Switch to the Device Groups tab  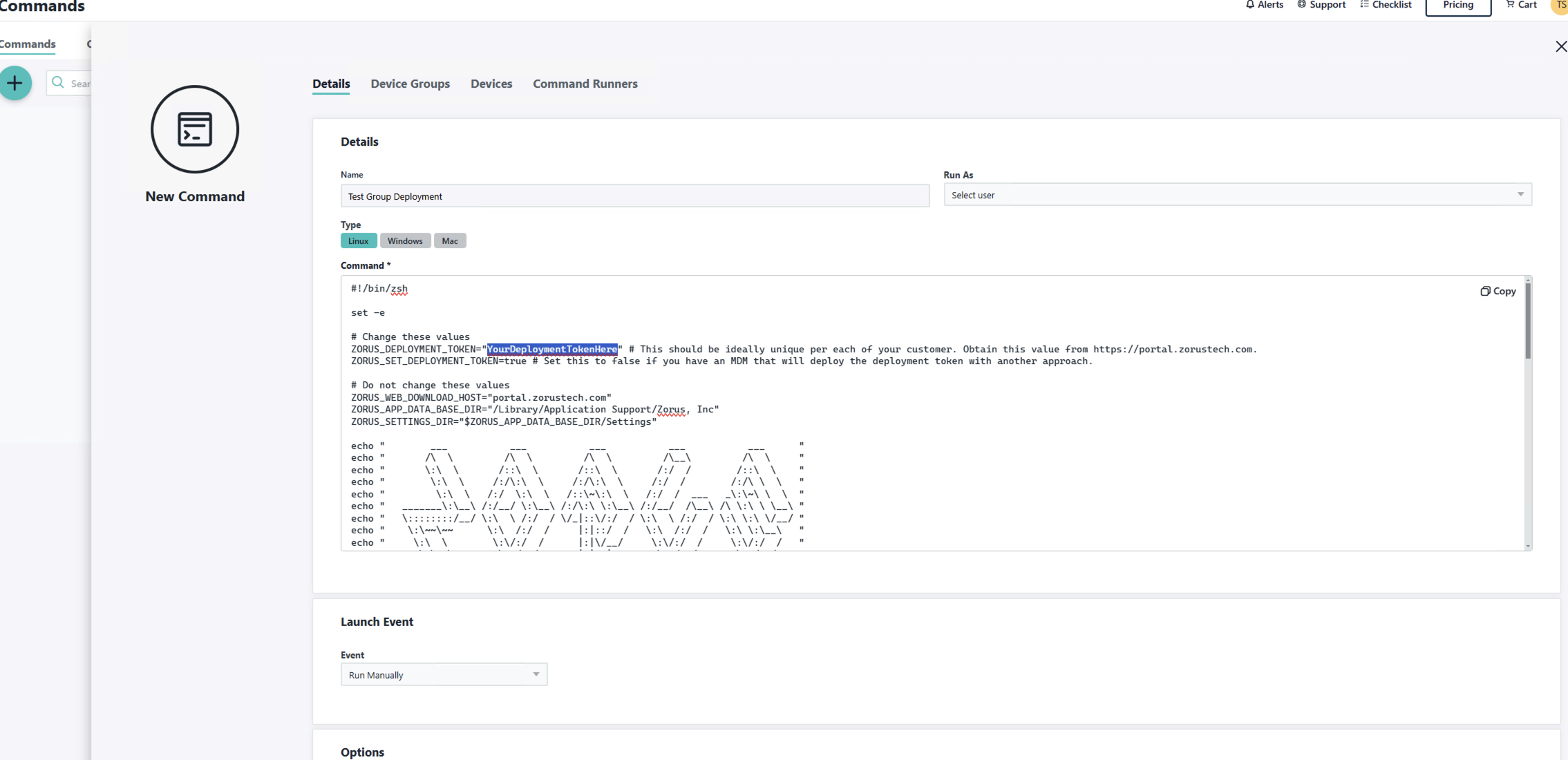[410, 84]
